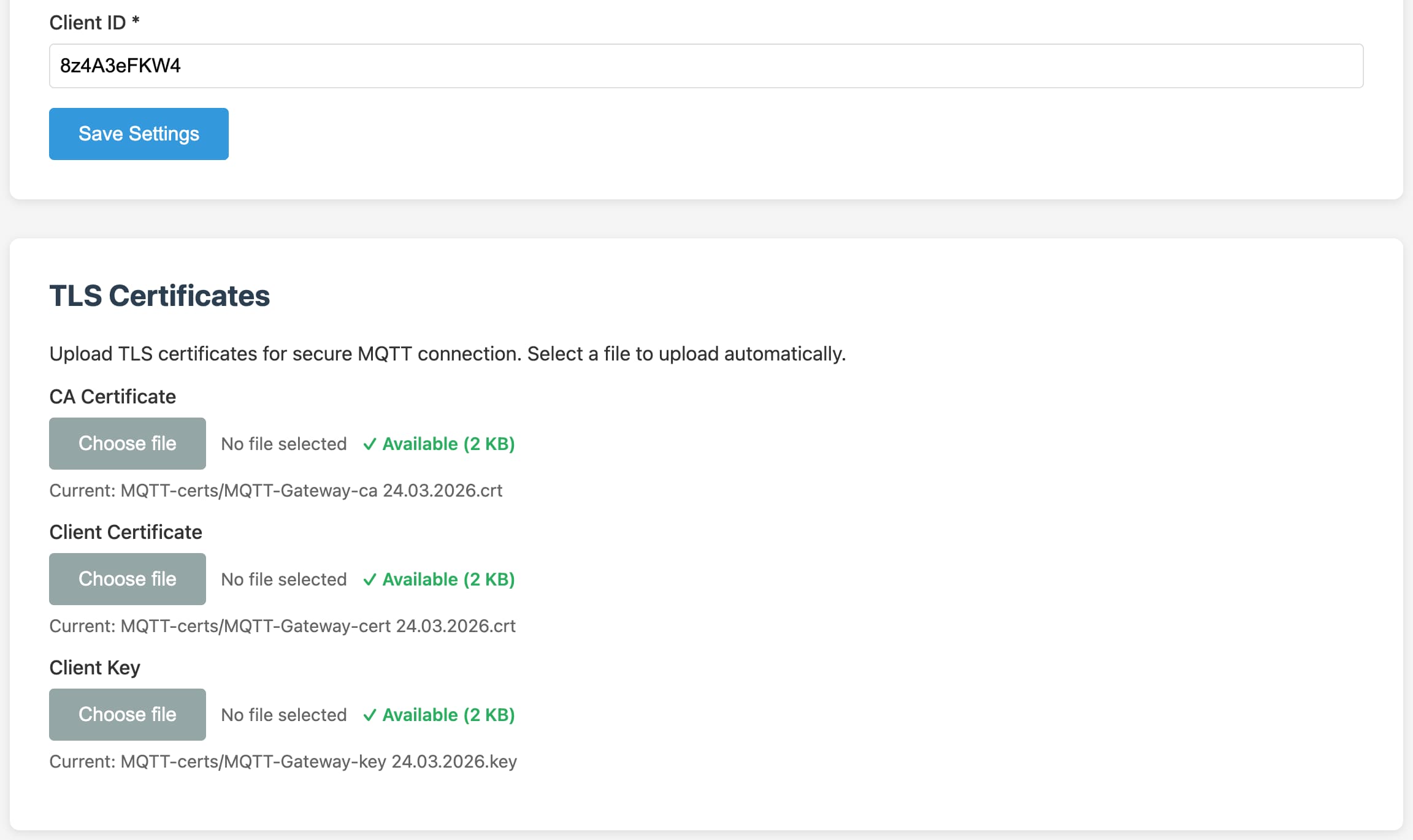Click No file selected beside Client Certificate
The height and width of the screenshot is (840, 1413).
(x=283, y=579)
